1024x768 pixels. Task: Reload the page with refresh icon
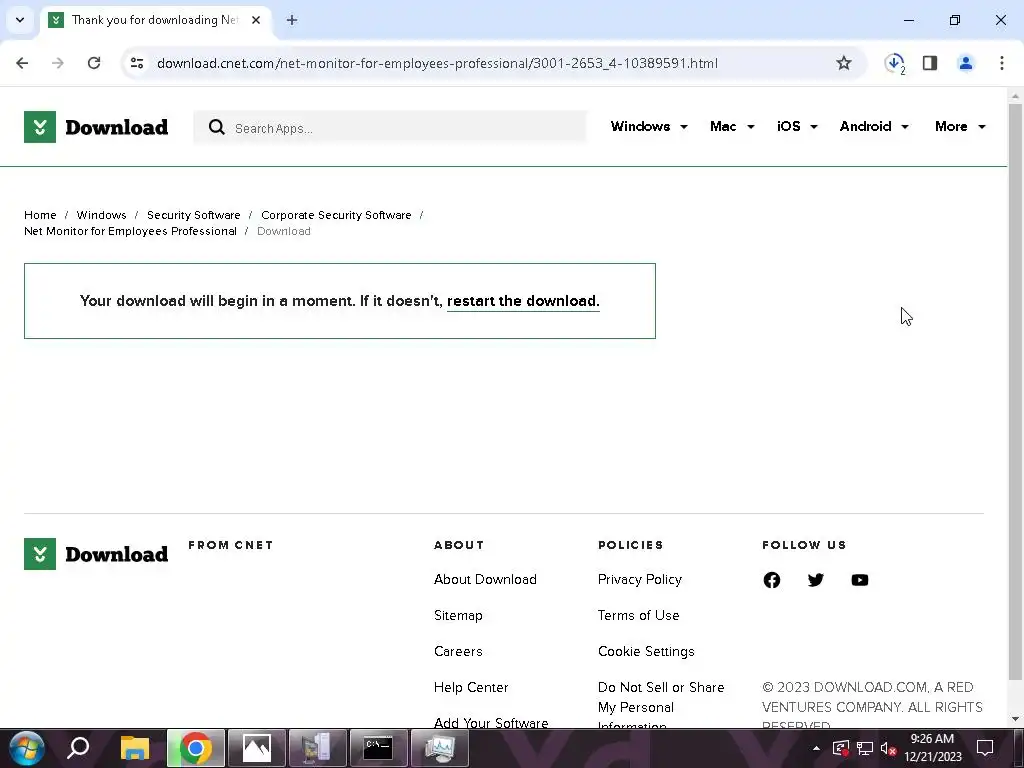94,63
